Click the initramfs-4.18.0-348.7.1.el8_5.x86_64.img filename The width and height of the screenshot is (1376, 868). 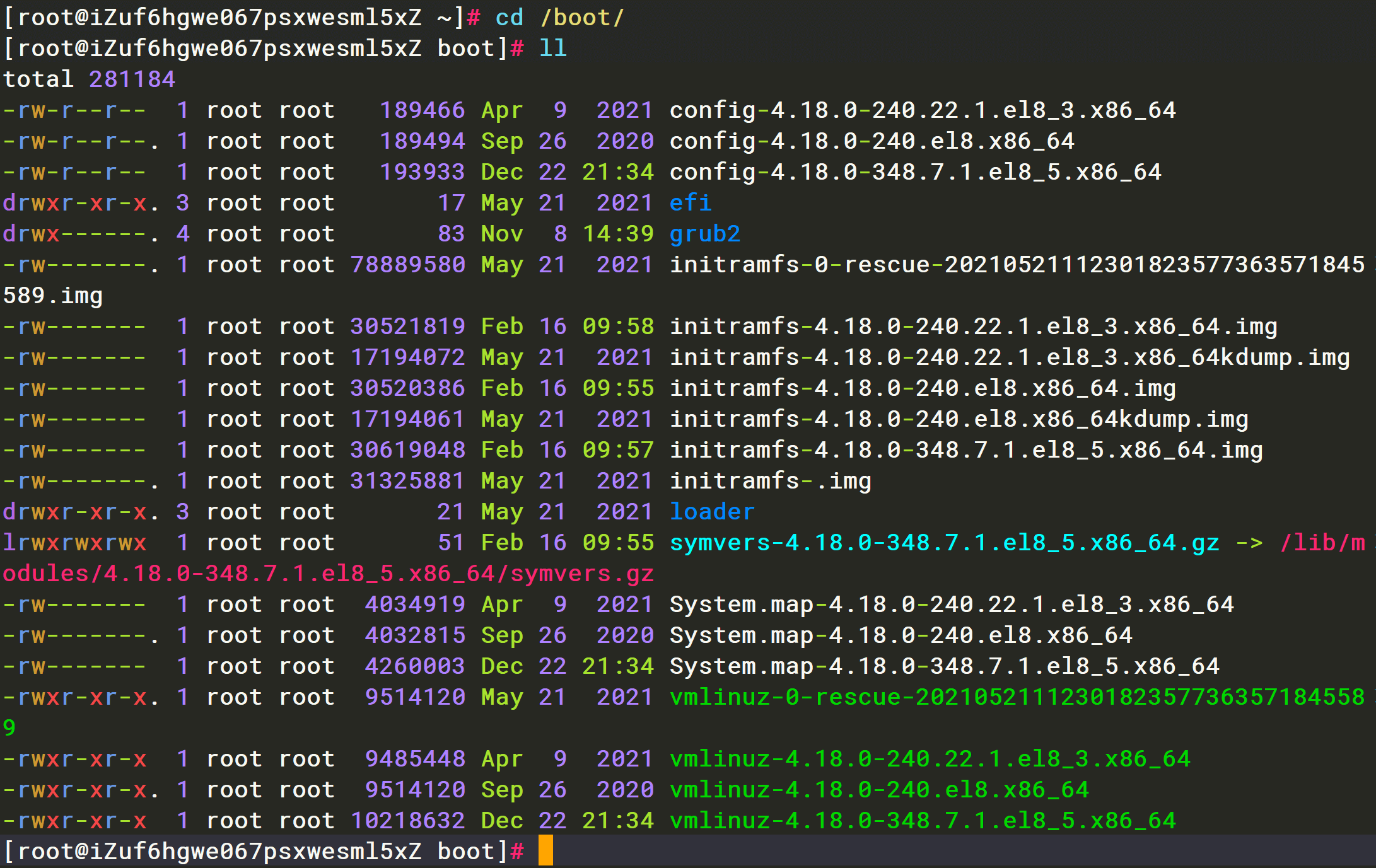tap(966, 449)
